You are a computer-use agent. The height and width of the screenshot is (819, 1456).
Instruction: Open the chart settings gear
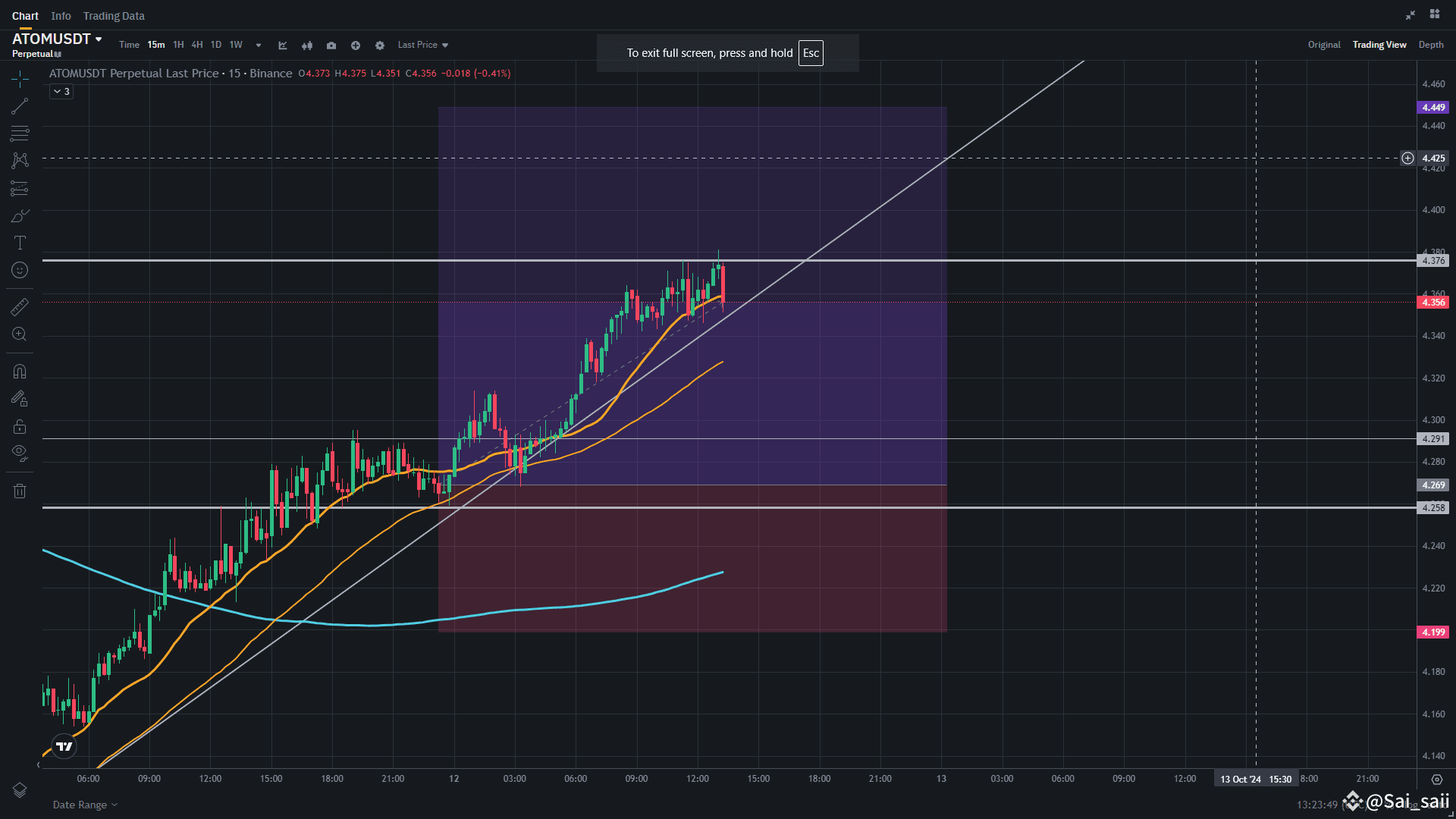(379, 45)
